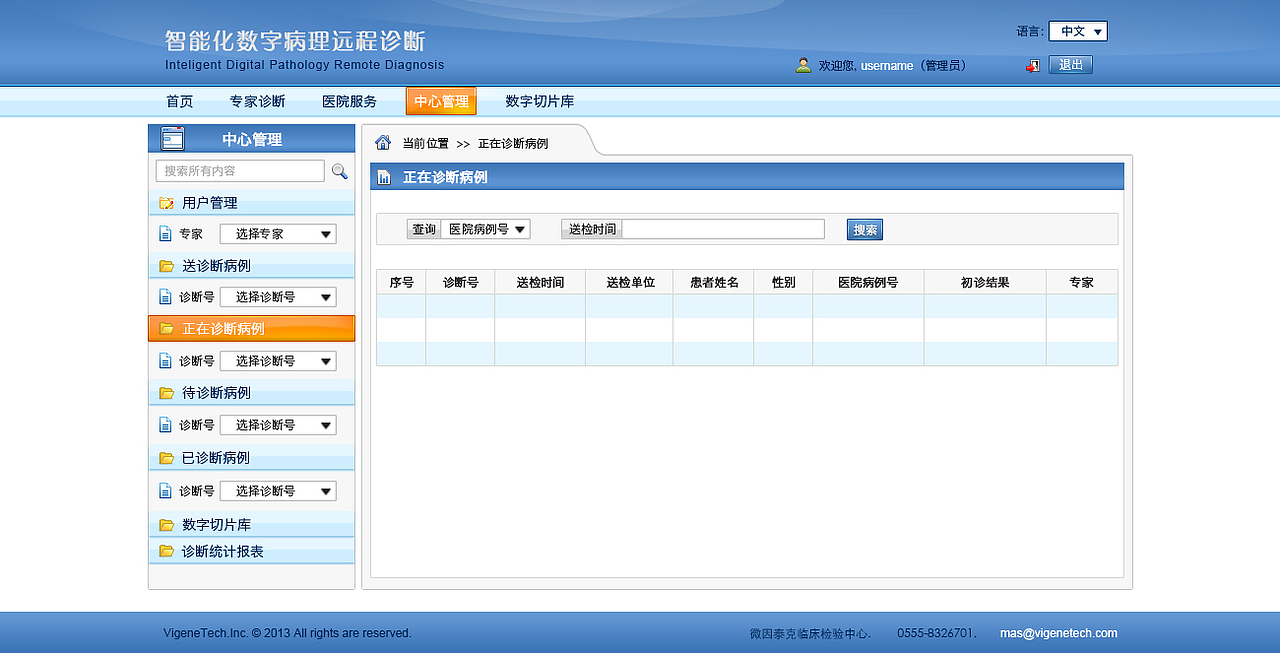1280x653 pixels.
Task: Click 微因泰克临床检验中心 in footer
Action: (810, 633)
